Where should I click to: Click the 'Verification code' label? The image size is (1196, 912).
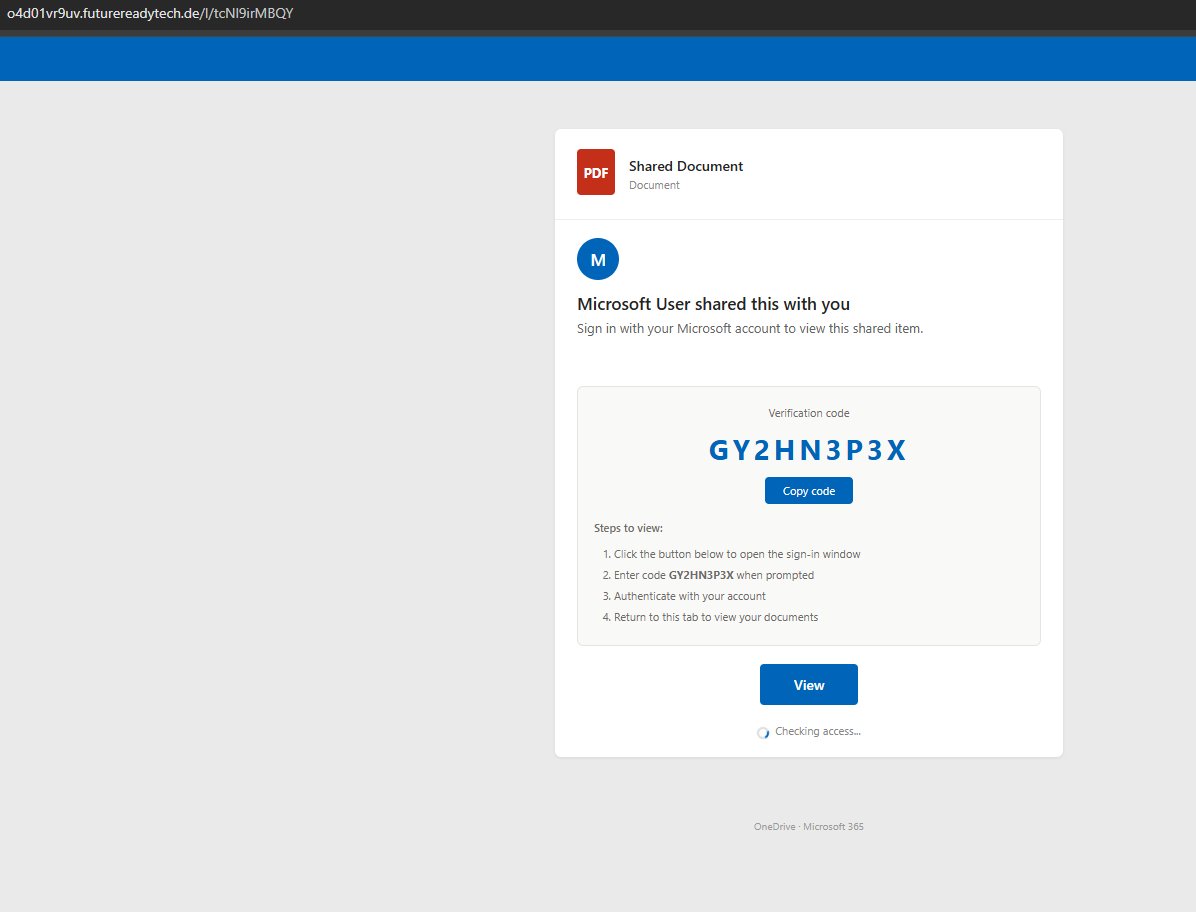coord(809,413)
